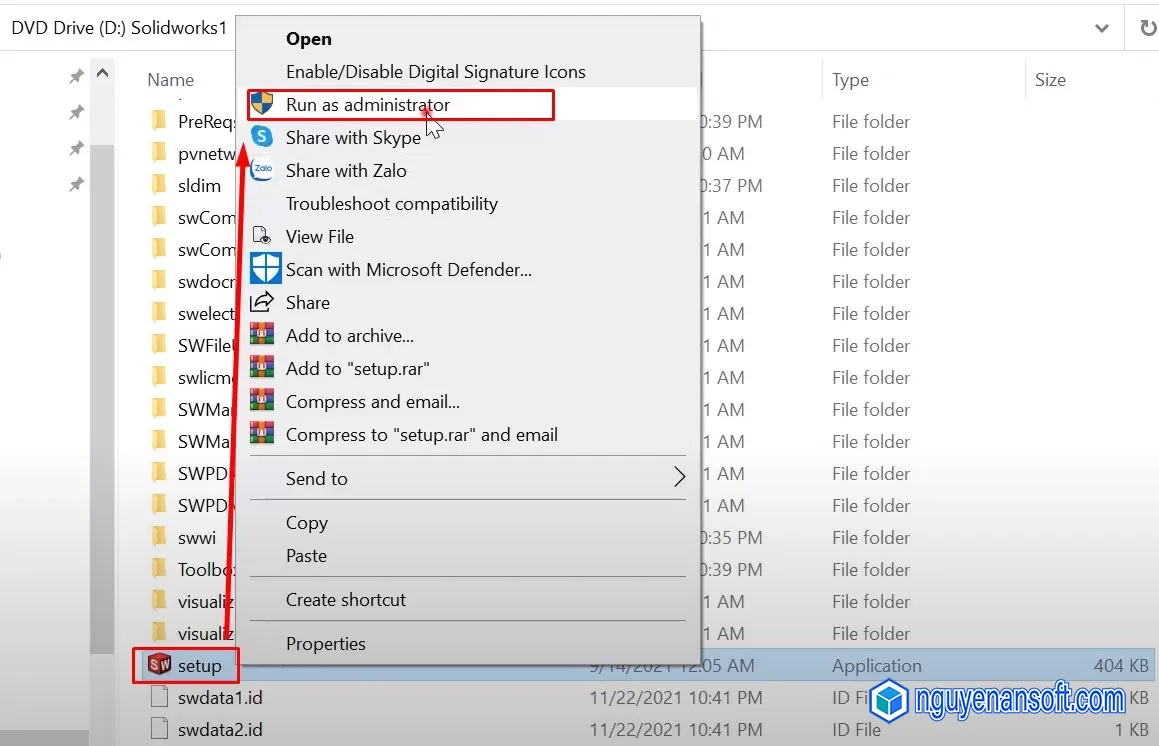
Task: Click the SolidWorks icon on the setup file
Action: click(161, 664)
